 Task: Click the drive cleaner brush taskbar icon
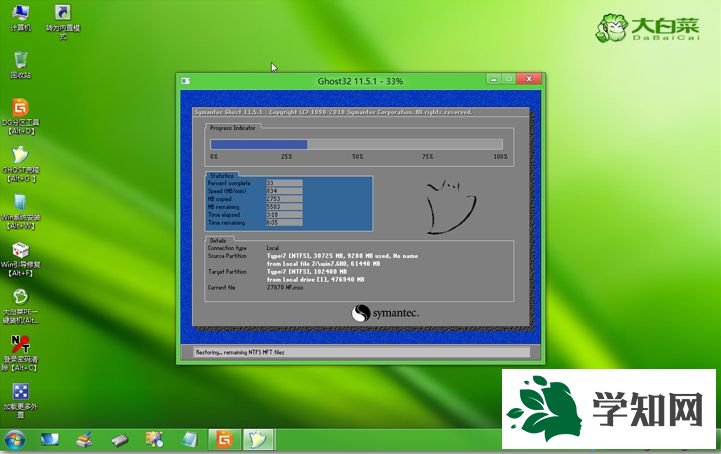(x=85, y=440)
